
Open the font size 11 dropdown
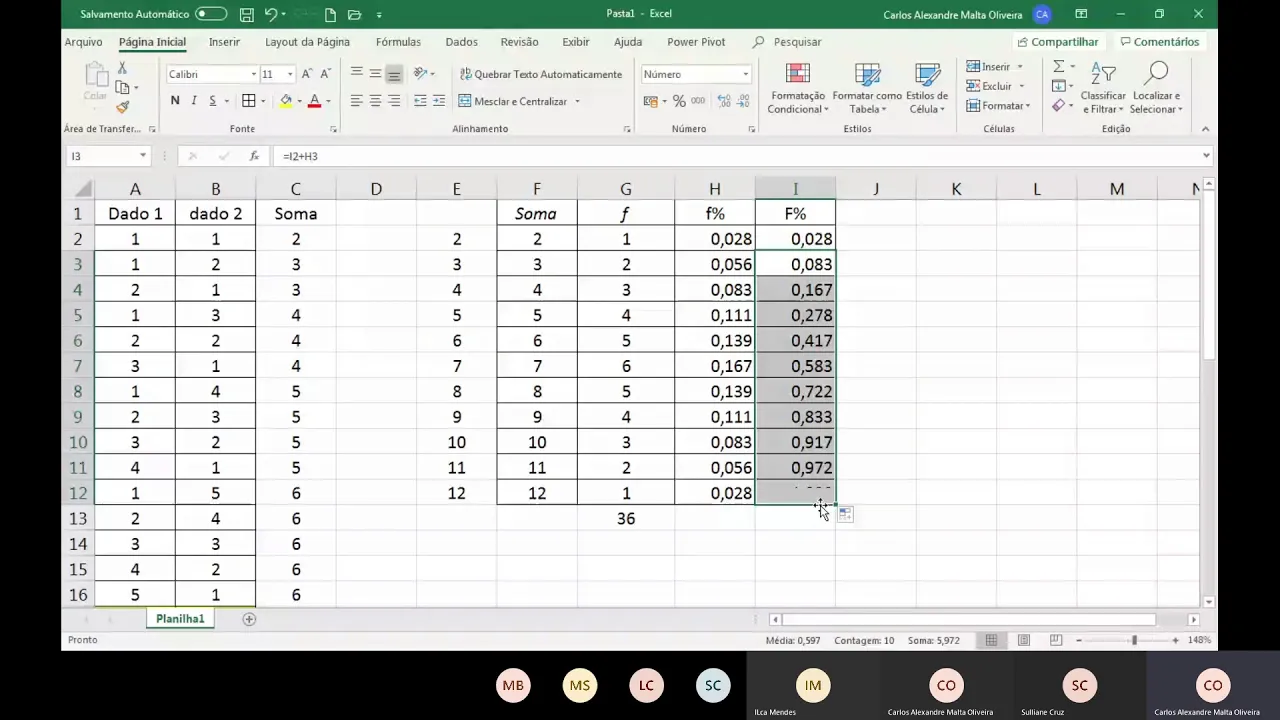[290, 74]
